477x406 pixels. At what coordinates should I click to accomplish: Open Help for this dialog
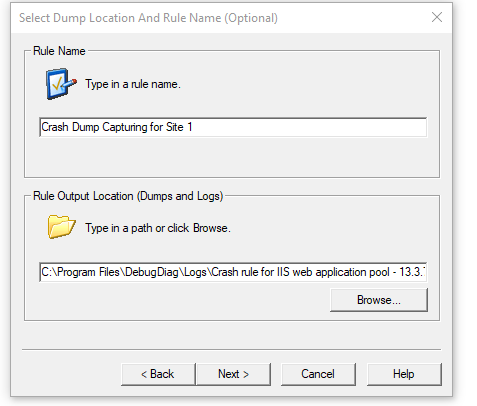tap(404, 374)
